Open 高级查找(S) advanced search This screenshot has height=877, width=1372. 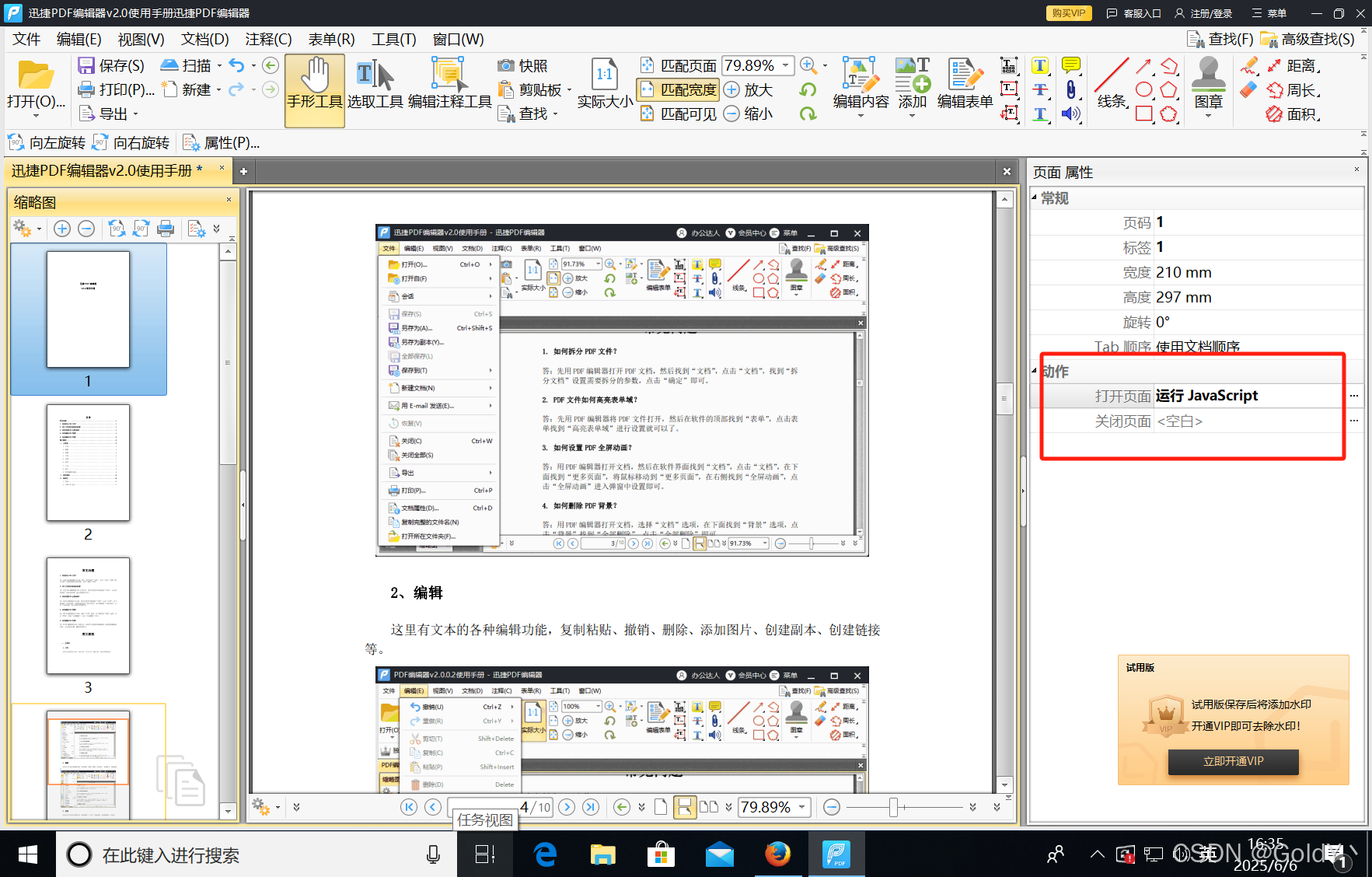1307,39
